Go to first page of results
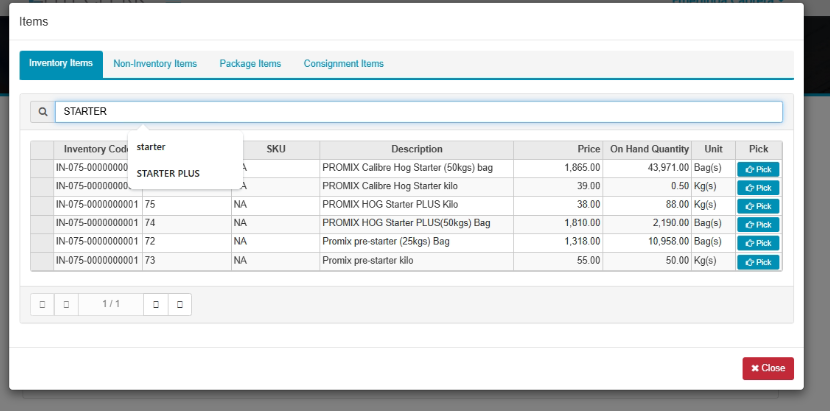Image resolution: width=830 pixels, height=411 pixels. (x=42, y=305)
